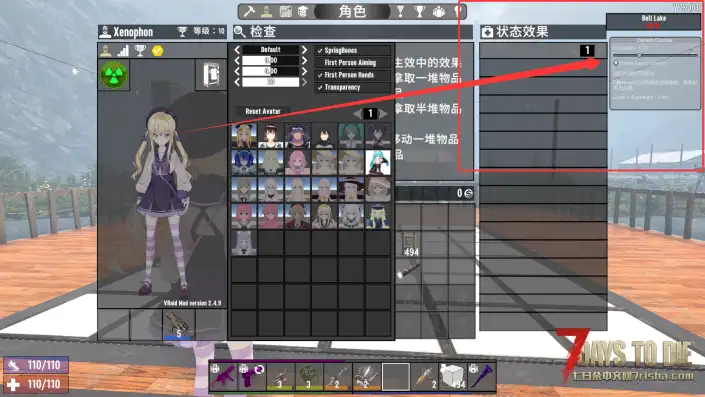Select the purple SMG in the toolbelt

223,376
